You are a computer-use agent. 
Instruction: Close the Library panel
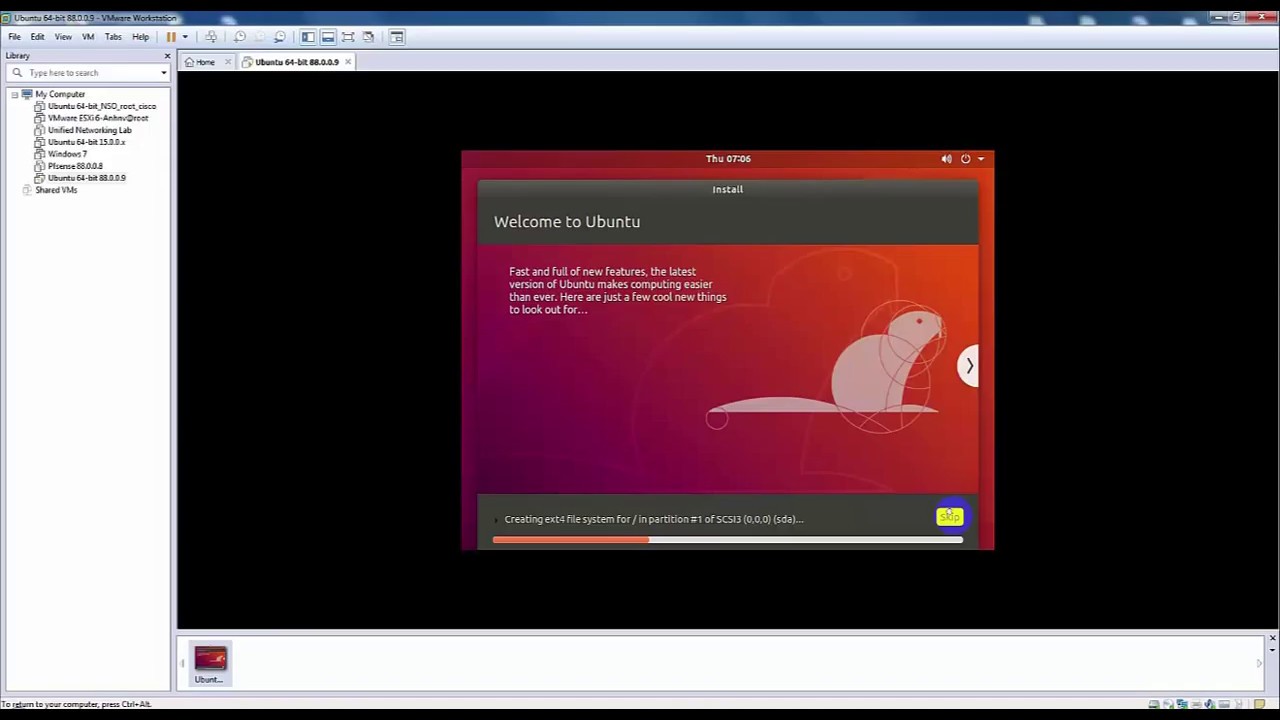click(x=167, y=56)
